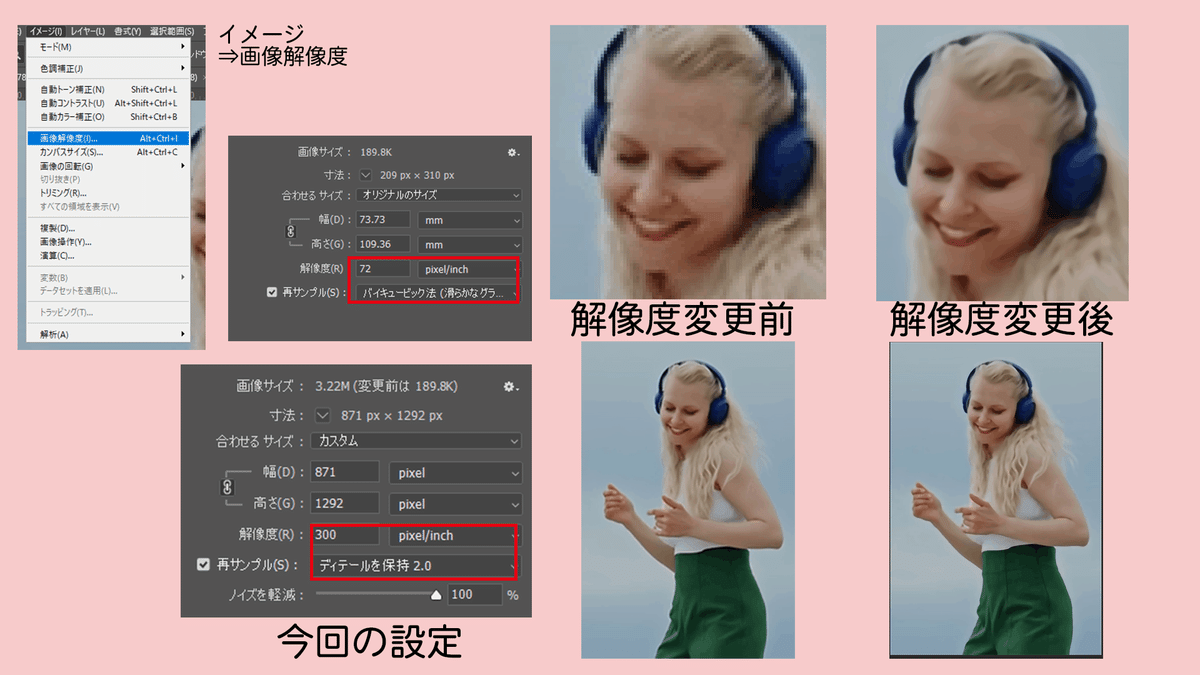Open the mm unit dropdown for 幅(D)

click(x=471, y=219)
